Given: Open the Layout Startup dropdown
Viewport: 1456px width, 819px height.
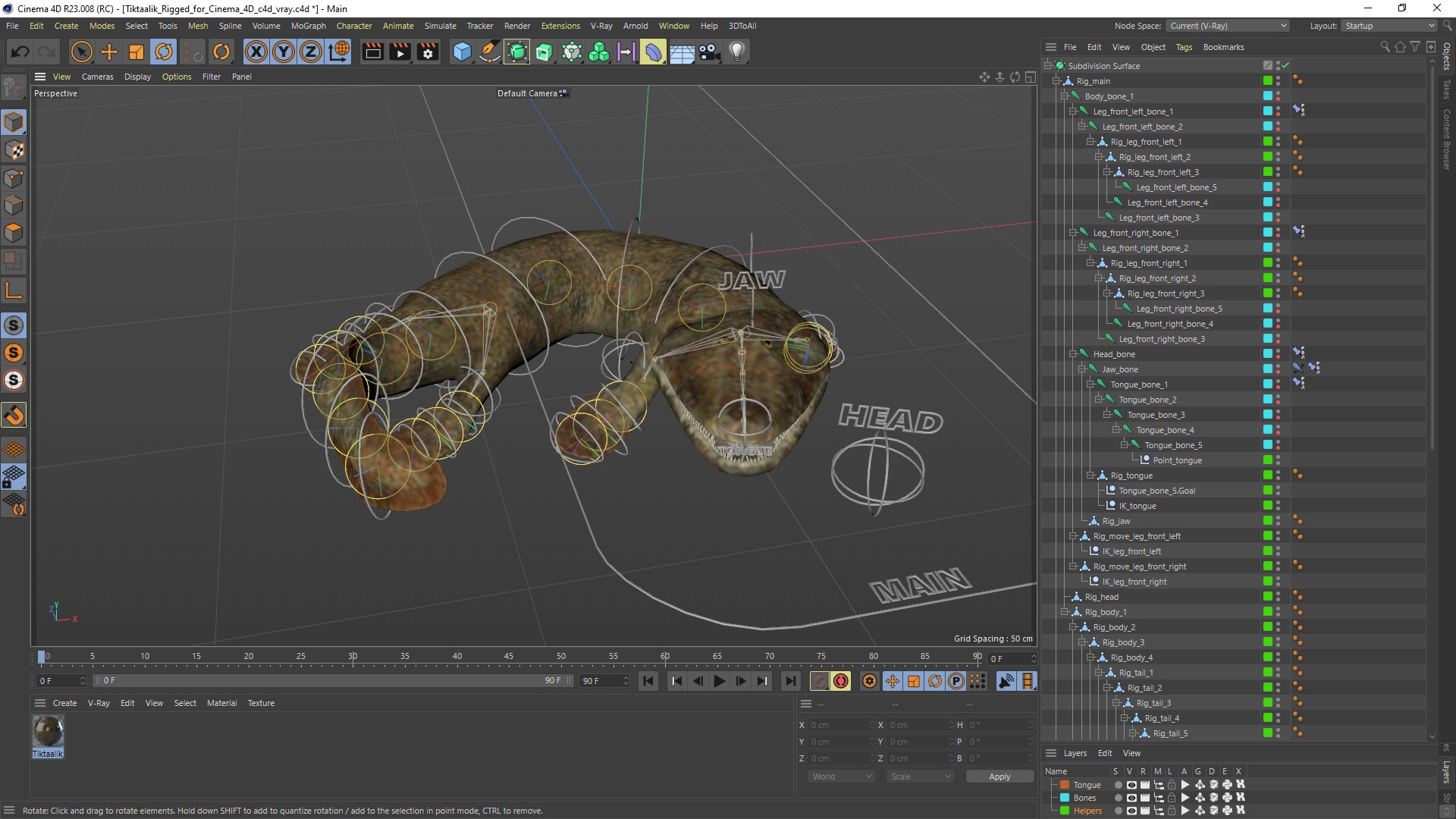Looking at the screenshot, I should 1389,26.
